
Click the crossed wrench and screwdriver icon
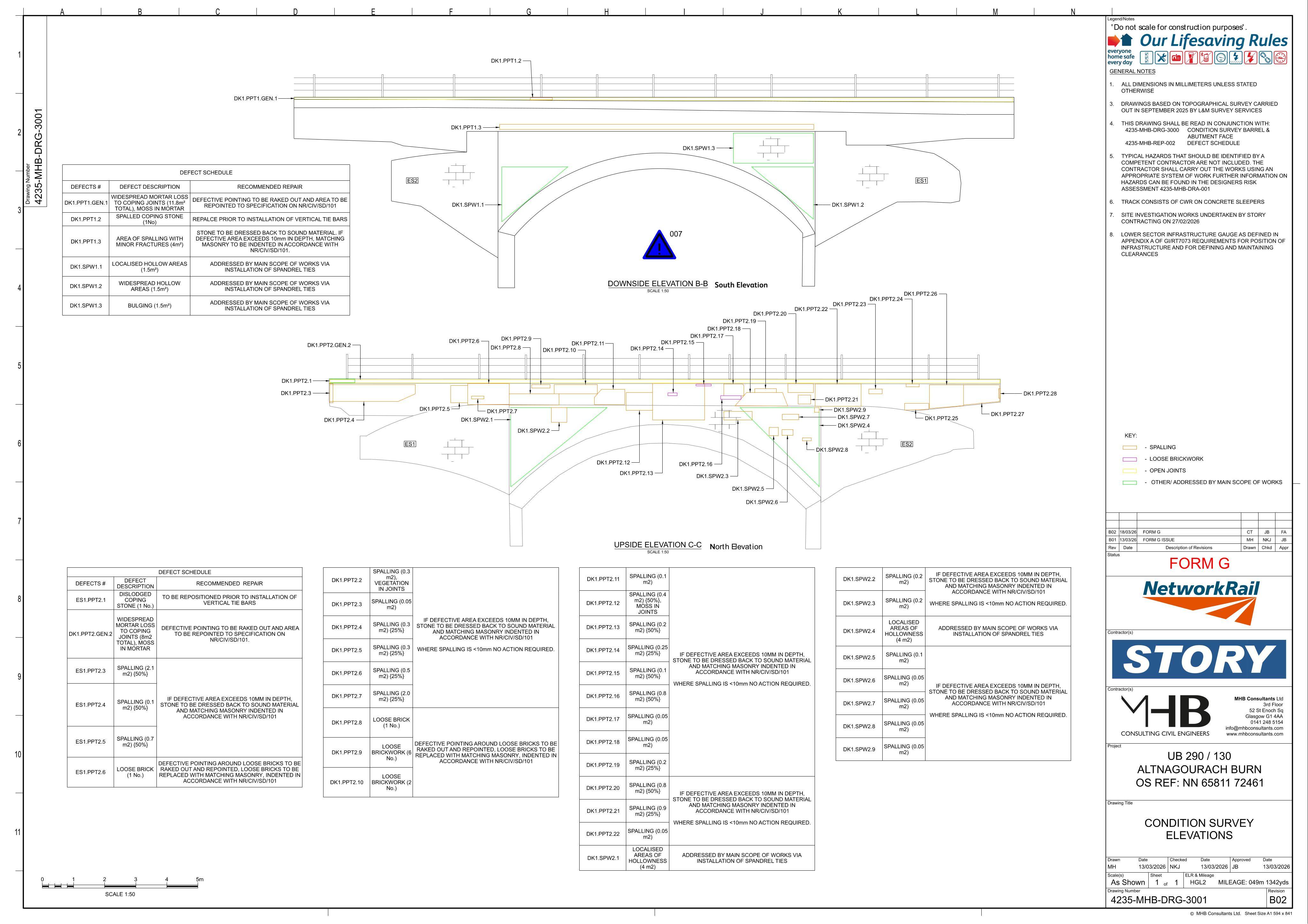[1161, 57]
